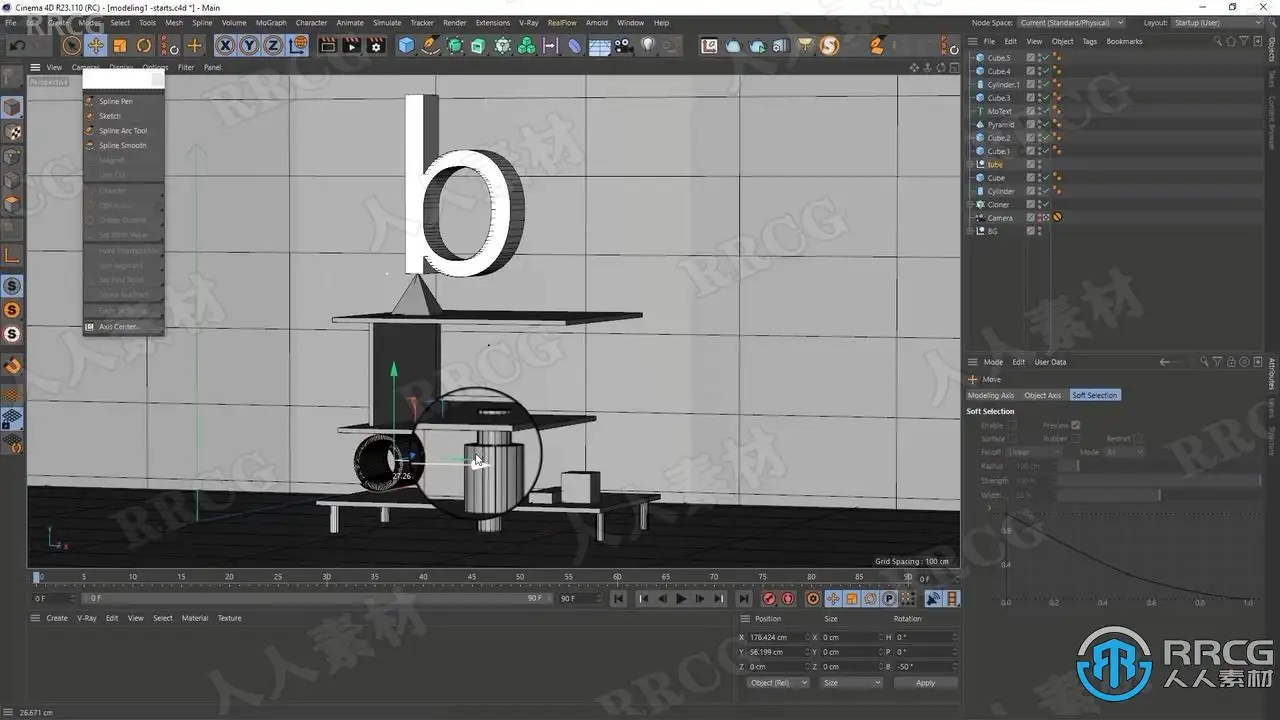The height and width of the screenshot is (720, 1280).
Task: Open the File menu
Action: point(11,22)
